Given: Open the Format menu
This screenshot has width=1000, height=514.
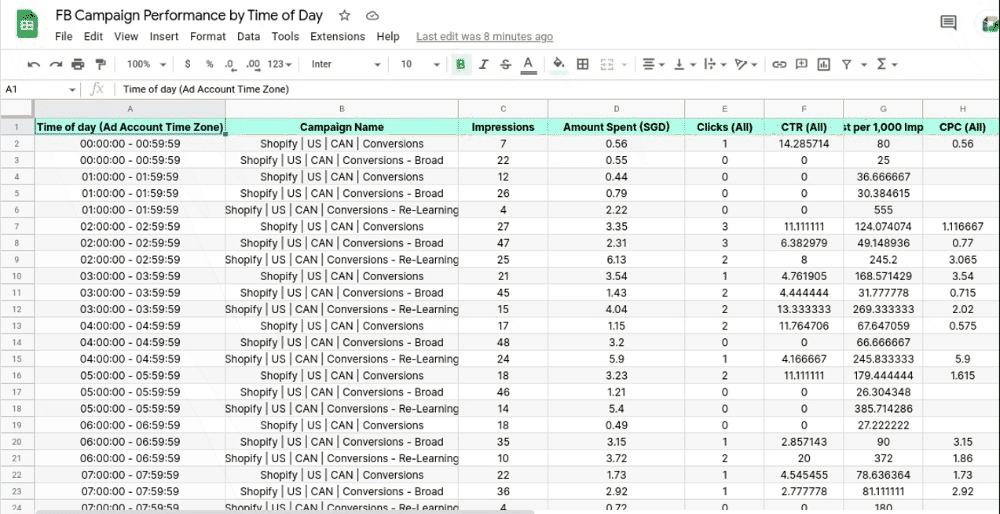Looking at the screenshot, I should click(x=208, y=36).
